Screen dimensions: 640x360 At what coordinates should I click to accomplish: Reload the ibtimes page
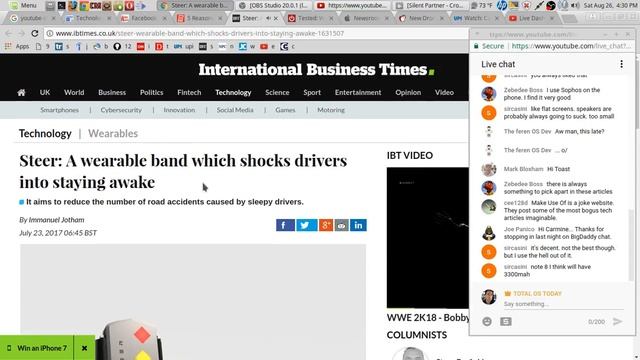tap(35, 33)
